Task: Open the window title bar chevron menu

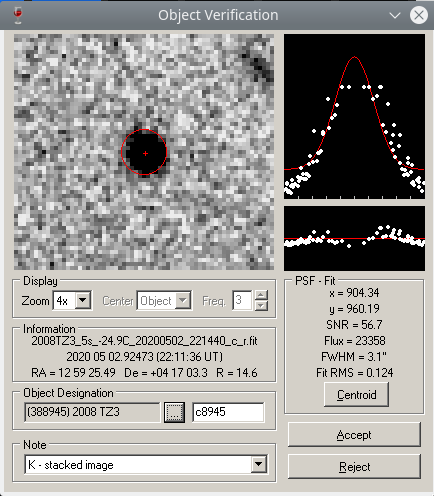Action: pyautogui.click(x=395, y=15)
